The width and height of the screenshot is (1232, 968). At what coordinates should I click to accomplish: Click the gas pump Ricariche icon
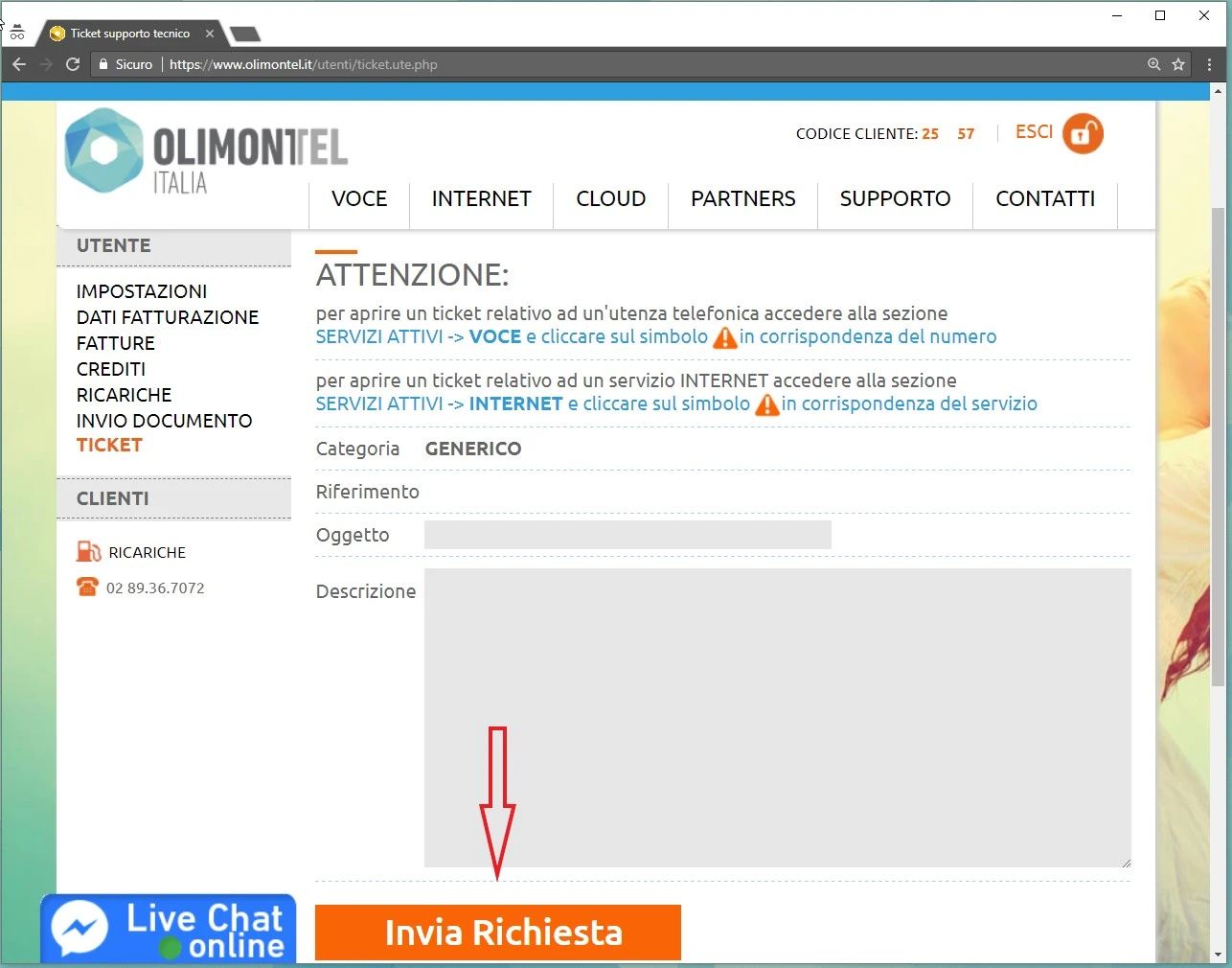[88, 551]
